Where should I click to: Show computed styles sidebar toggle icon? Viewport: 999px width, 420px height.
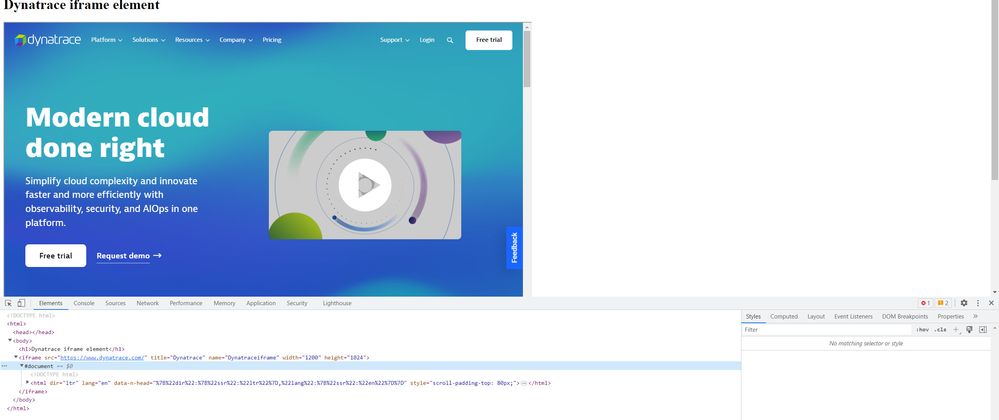point(982,329)
